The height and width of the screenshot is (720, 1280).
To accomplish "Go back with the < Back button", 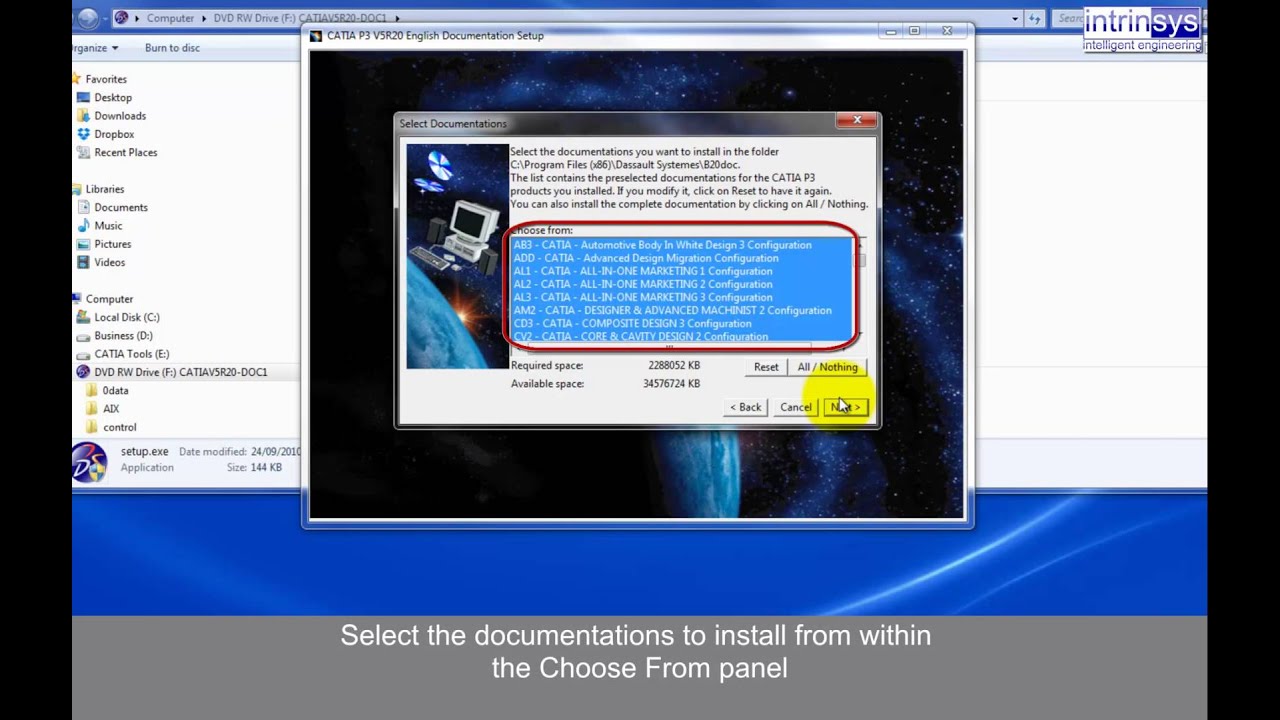I will pos(746,407).
